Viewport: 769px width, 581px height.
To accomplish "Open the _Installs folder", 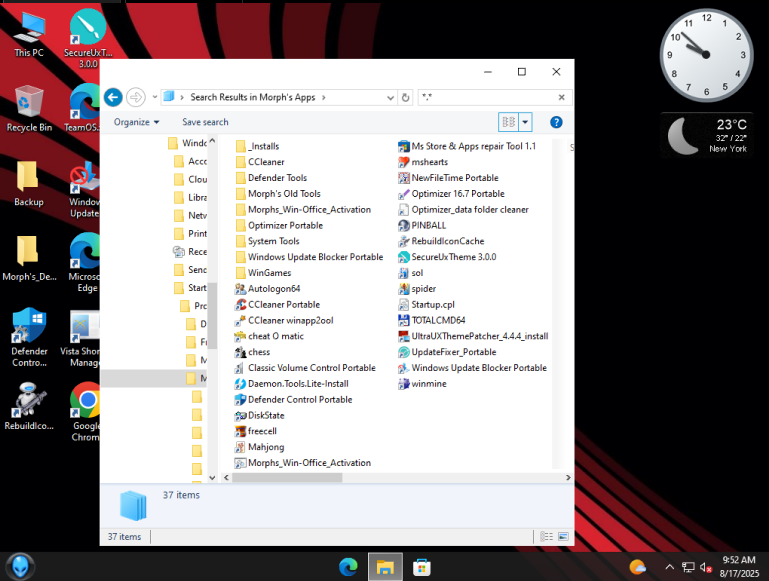I will point(257,146).
